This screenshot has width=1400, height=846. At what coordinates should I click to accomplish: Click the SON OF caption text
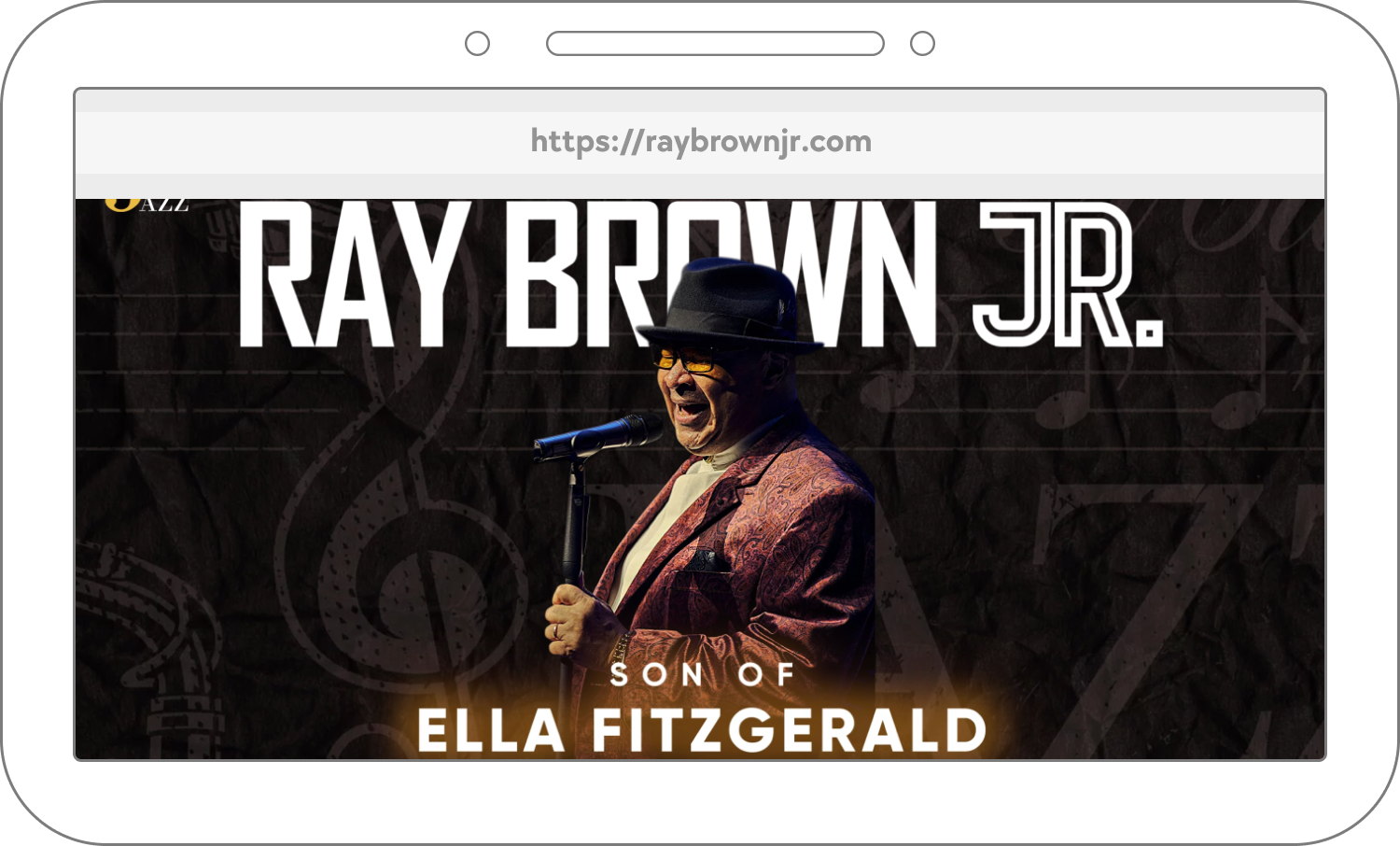(702, 674)
